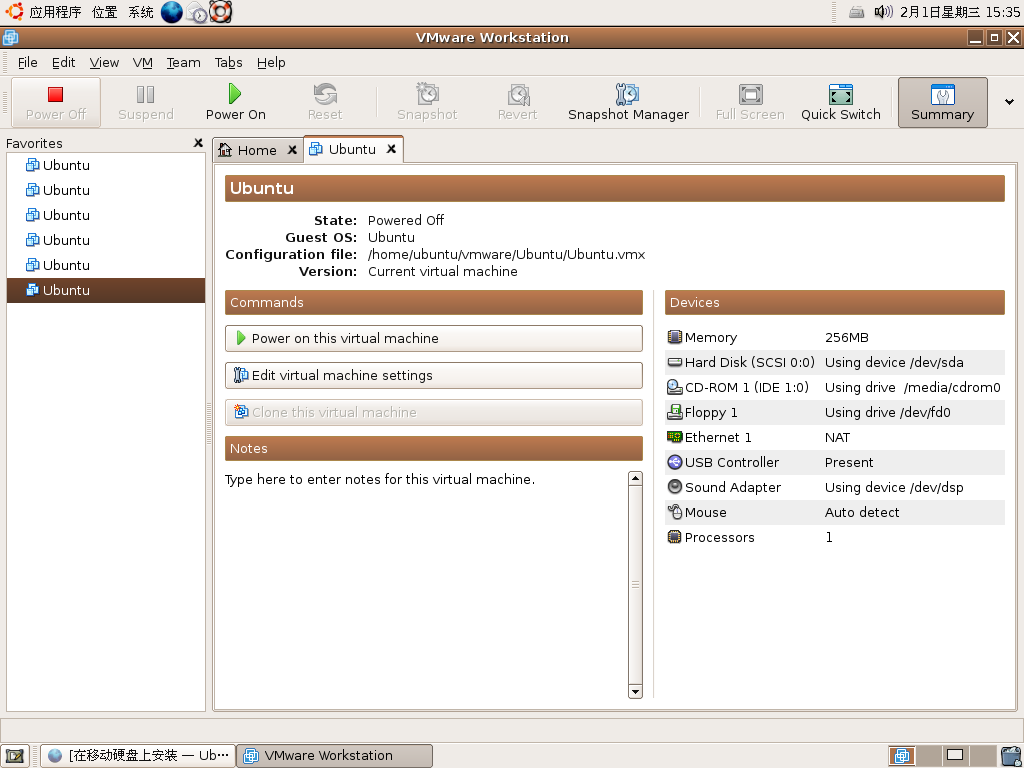
Task: Click the date and time clock
Action: coord(959,12)
